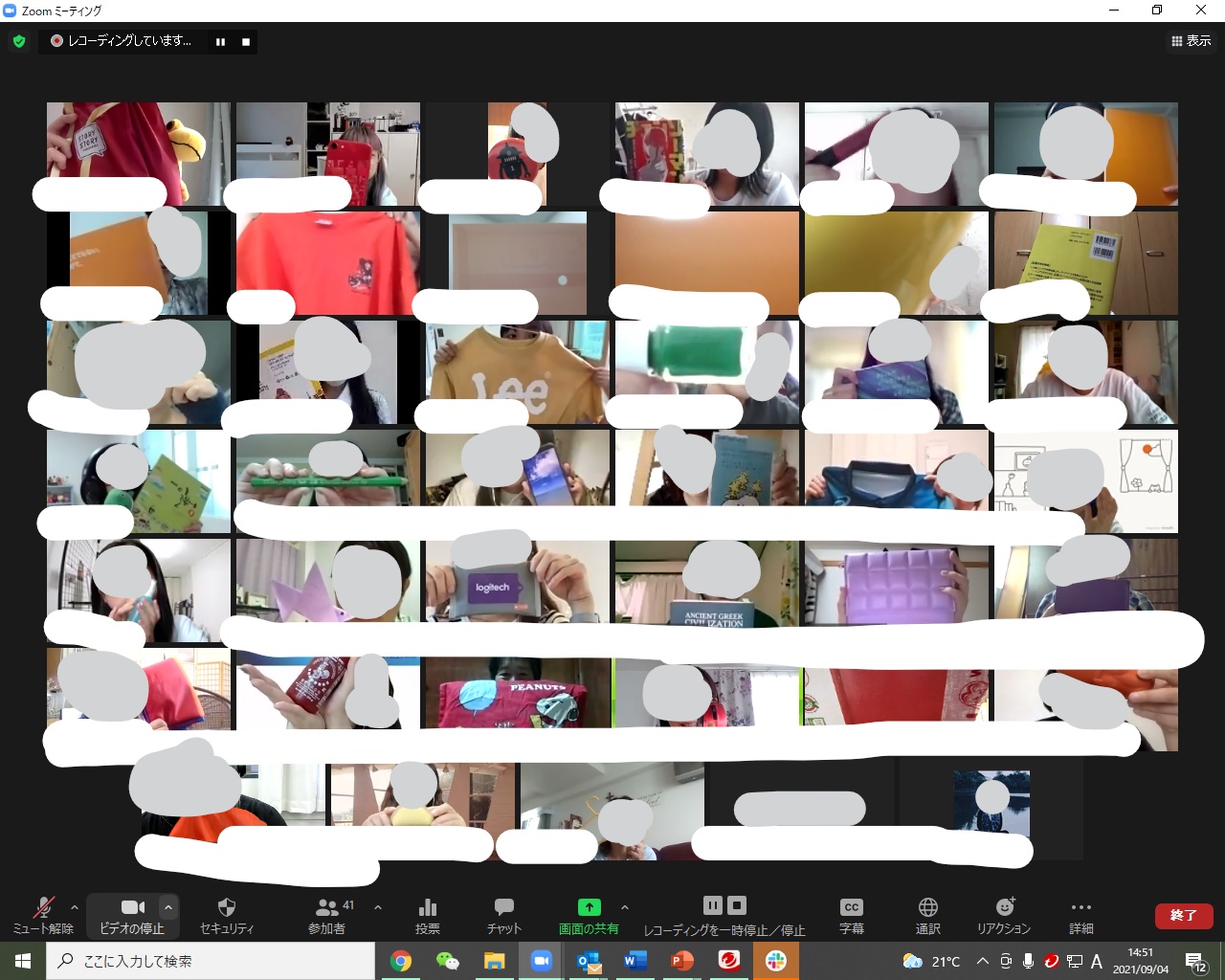Click the red 終了 end meeting button
The width and height of the screenshot is (1225, 980).
[x=1184, y=915]
